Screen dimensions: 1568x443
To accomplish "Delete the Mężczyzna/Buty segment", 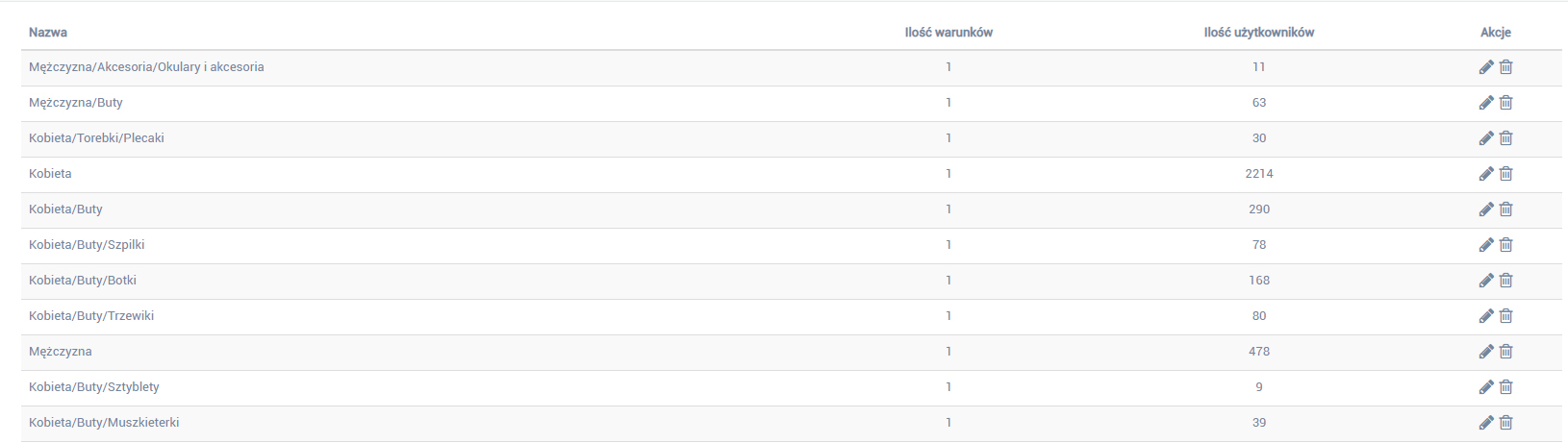I will pyautogui.click(x=1506, y=103).
